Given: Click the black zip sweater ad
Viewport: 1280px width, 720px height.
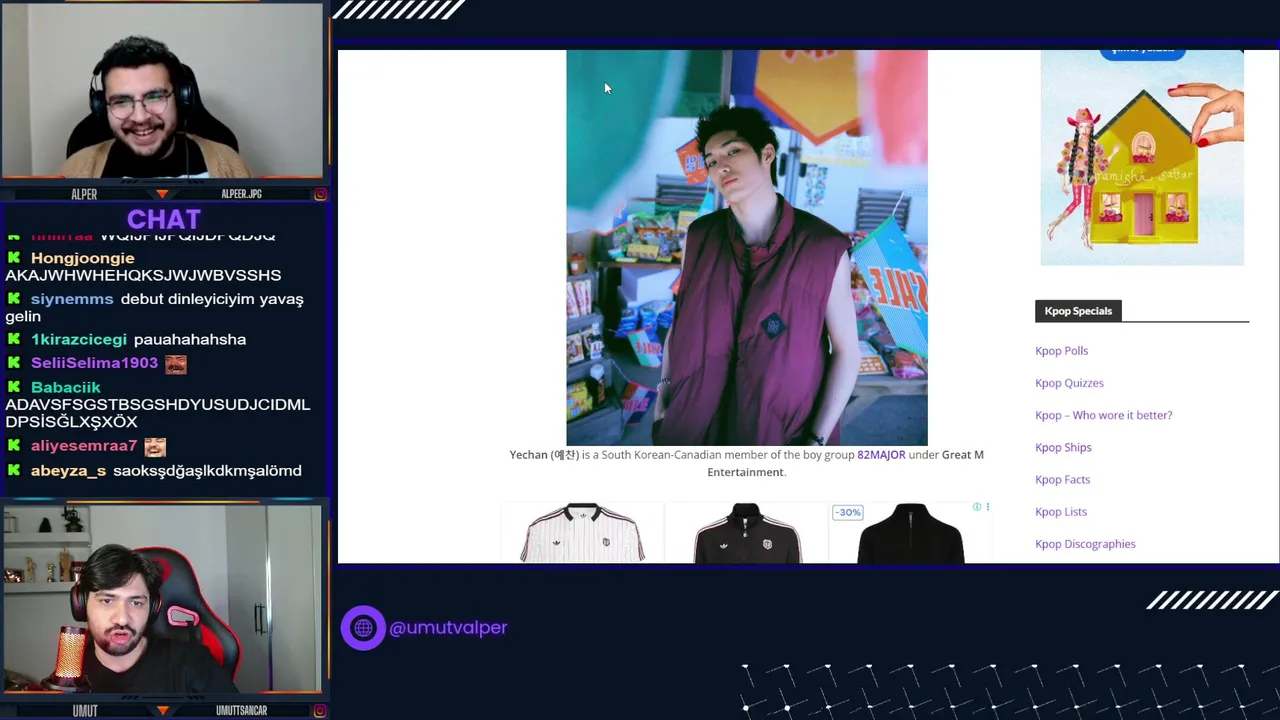Looking at the screenshot, I should (x=910, y=534).
